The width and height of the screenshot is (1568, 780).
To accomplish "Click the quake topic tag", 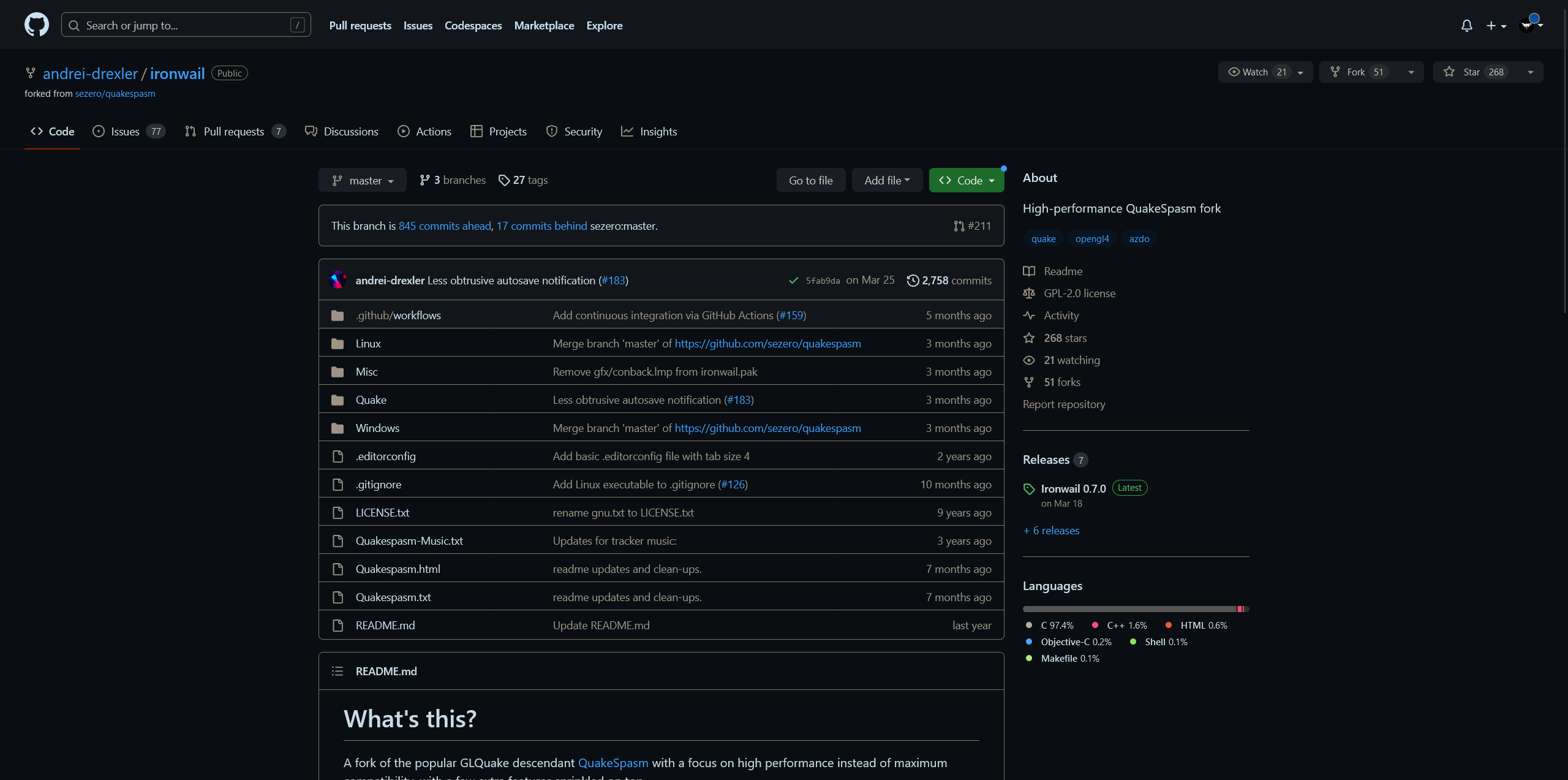I will (1043, 239).
